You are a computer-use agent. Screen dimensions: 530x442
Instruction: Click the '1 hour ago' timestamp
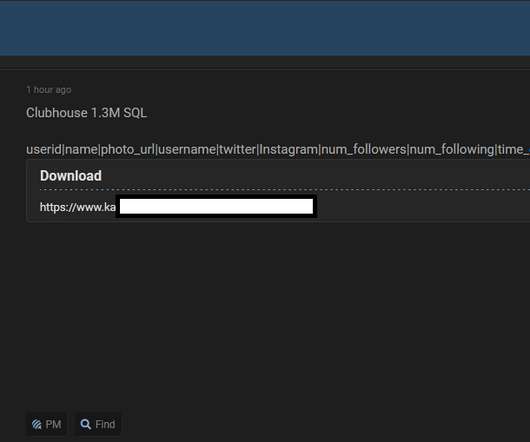[49, 90]
